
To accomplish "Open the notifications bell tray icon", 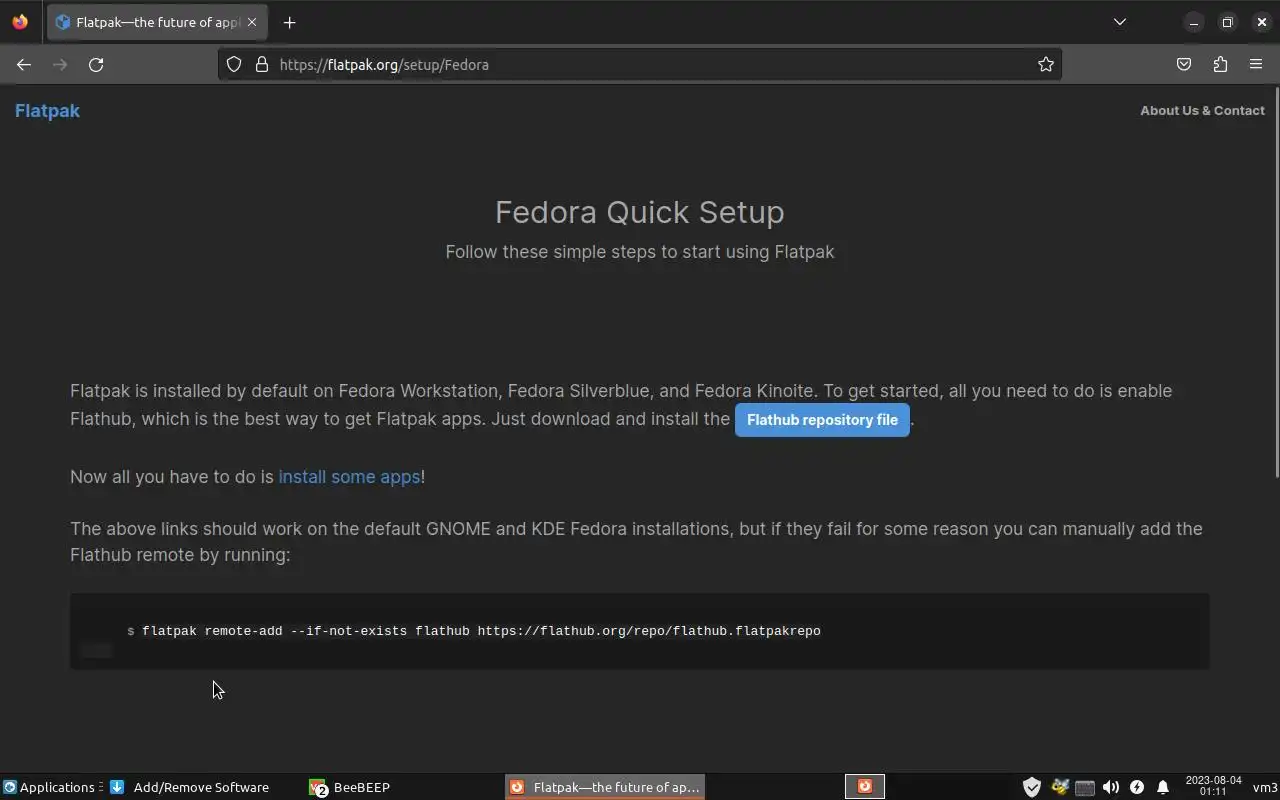I will tap(1162, 787).
